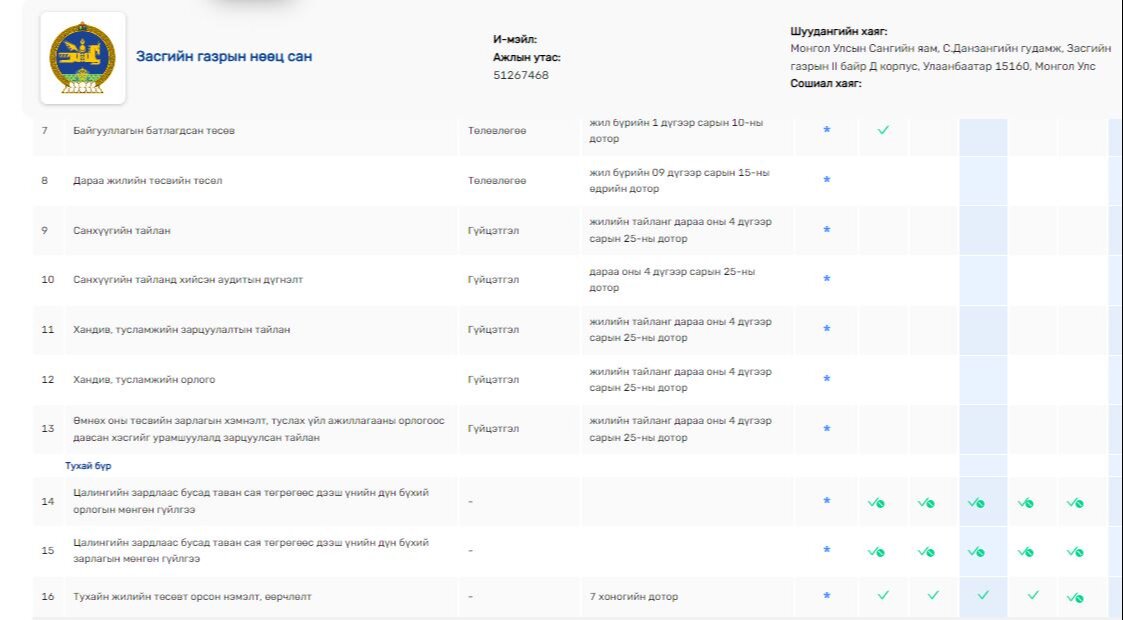Click the last green check icon in row 15
Viewport: 1123px width, 620px height.
point(1076,552)
